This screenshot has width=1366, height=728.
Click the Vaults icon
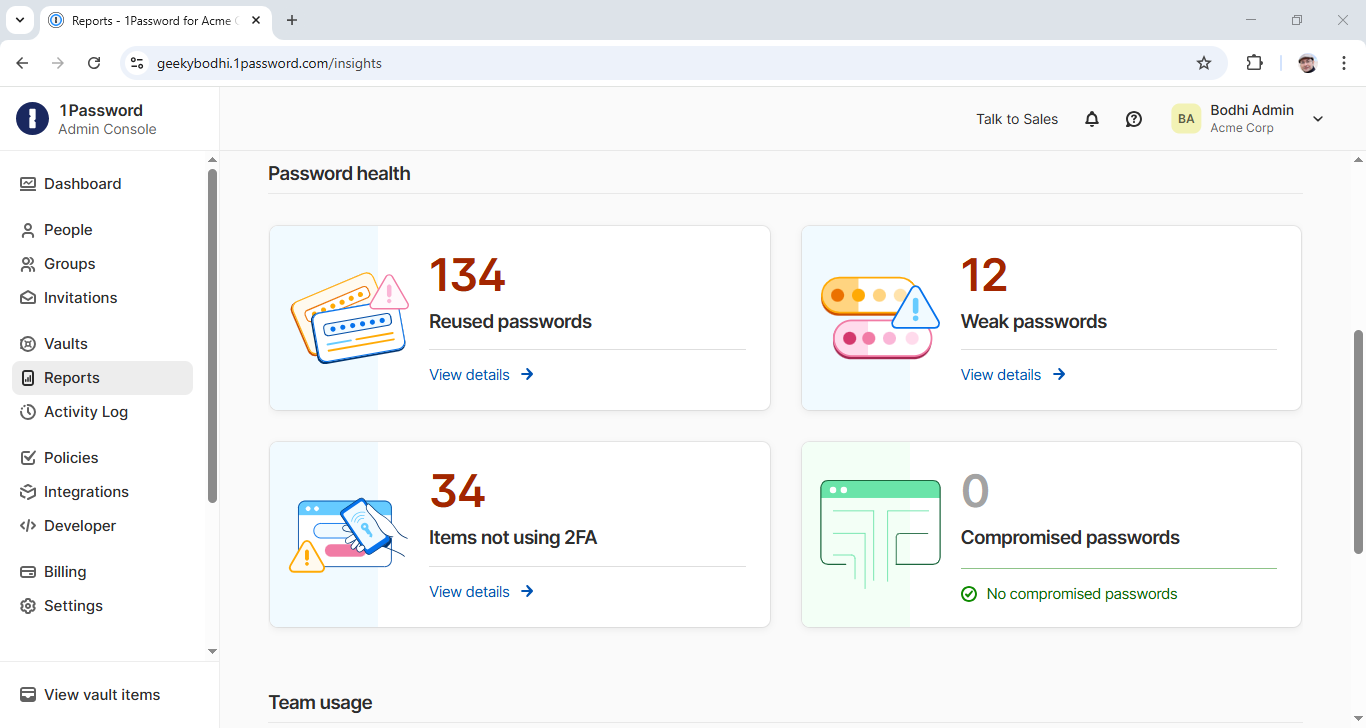pyautogui.click(x=28, y=344)
